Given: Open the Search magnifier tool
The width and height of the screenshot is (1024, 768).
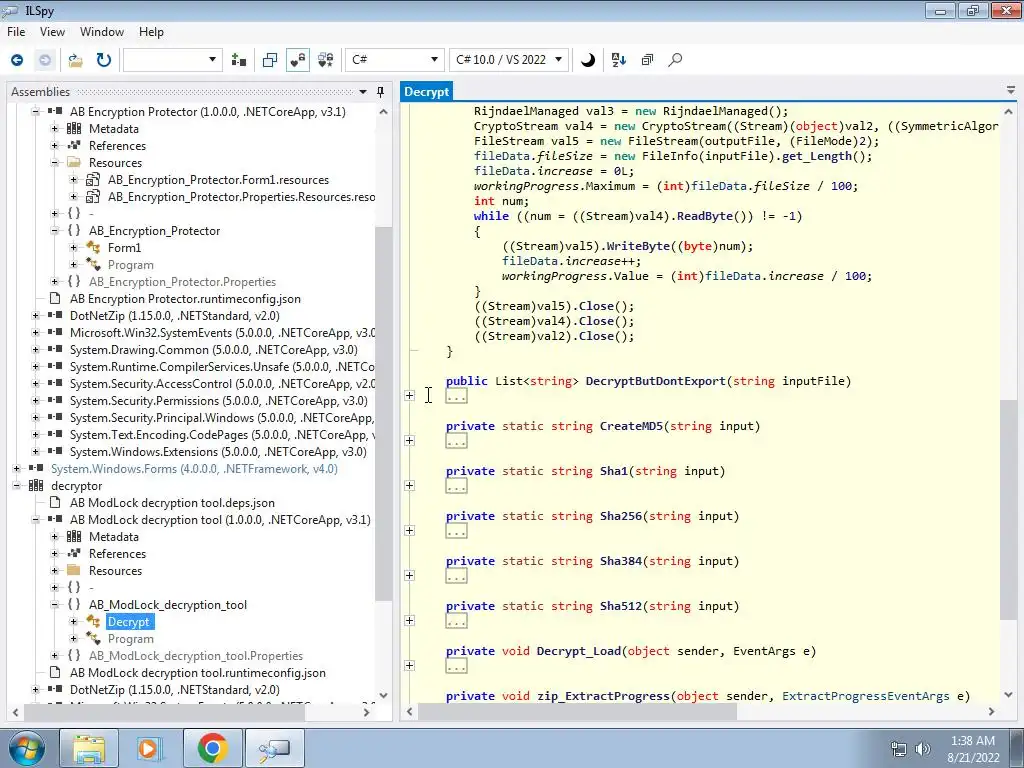Looking at the screenshot, I should point(675,60).
